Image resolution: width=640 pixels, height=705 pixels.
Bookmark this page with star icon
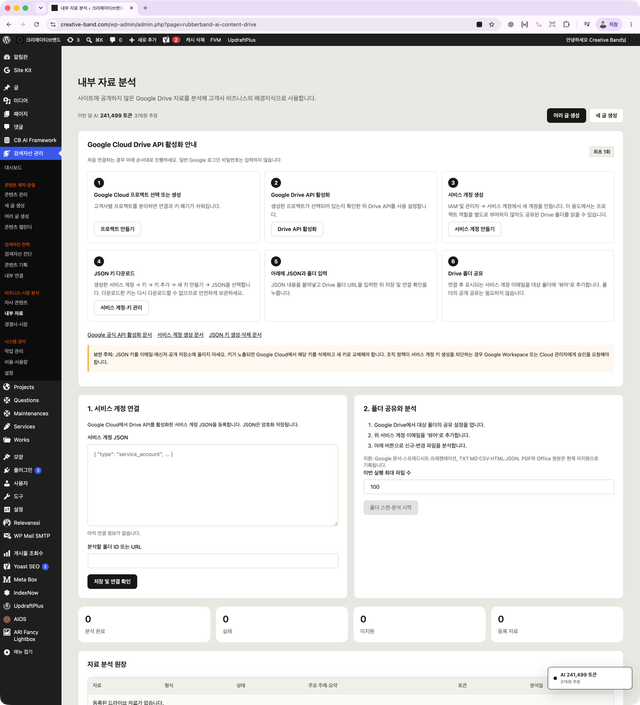492,24
